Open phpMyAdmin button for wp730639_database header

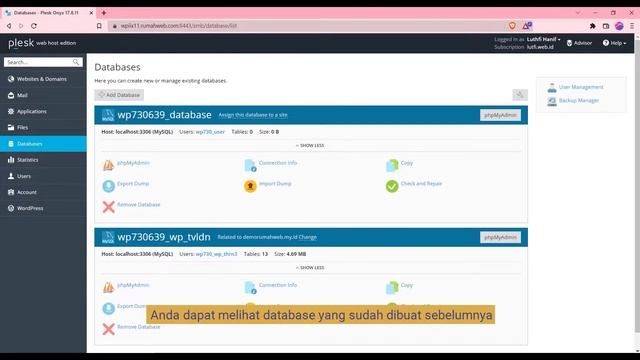coord(500,115)
